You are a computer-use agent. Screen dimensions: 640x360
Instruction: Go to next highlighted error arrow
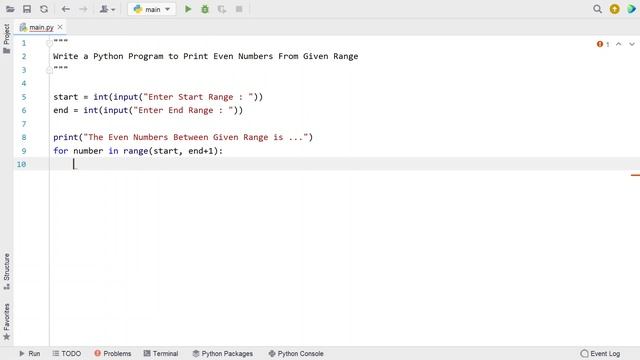(x=632, y=44)
